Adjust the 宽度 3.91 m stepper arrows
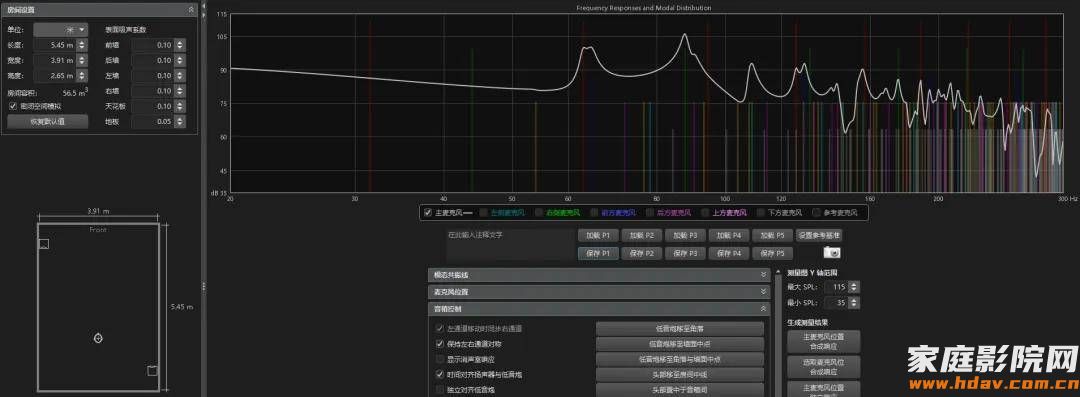 click(82, 60)
